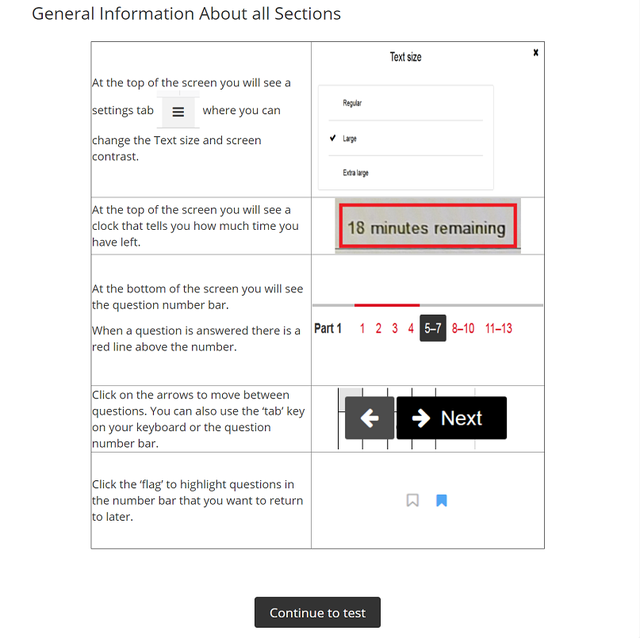Click the Next arrow button

coord(451,418)
